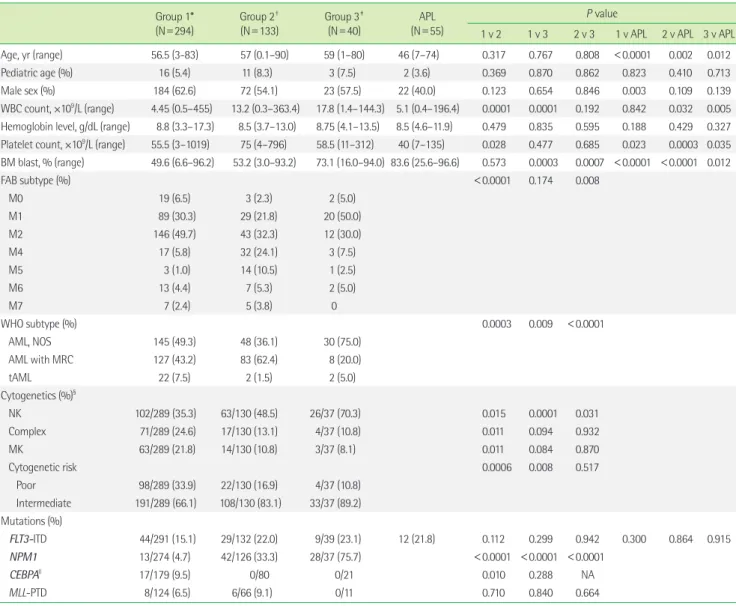Click the 'Group 2' column header
The width and height of the screenshot is (736, 606).
[x=259, y=23]
